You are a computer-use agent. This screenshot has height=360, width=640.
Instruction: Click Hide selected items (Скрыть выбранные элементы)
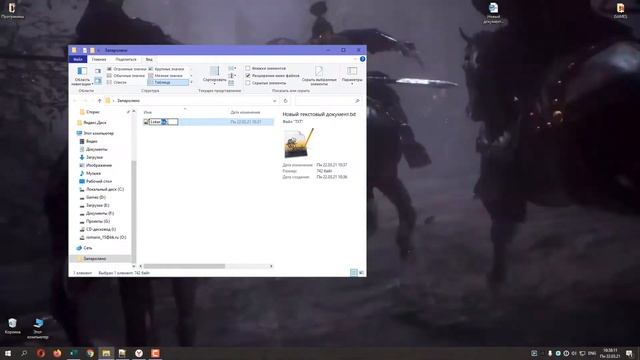coord(319,76)
